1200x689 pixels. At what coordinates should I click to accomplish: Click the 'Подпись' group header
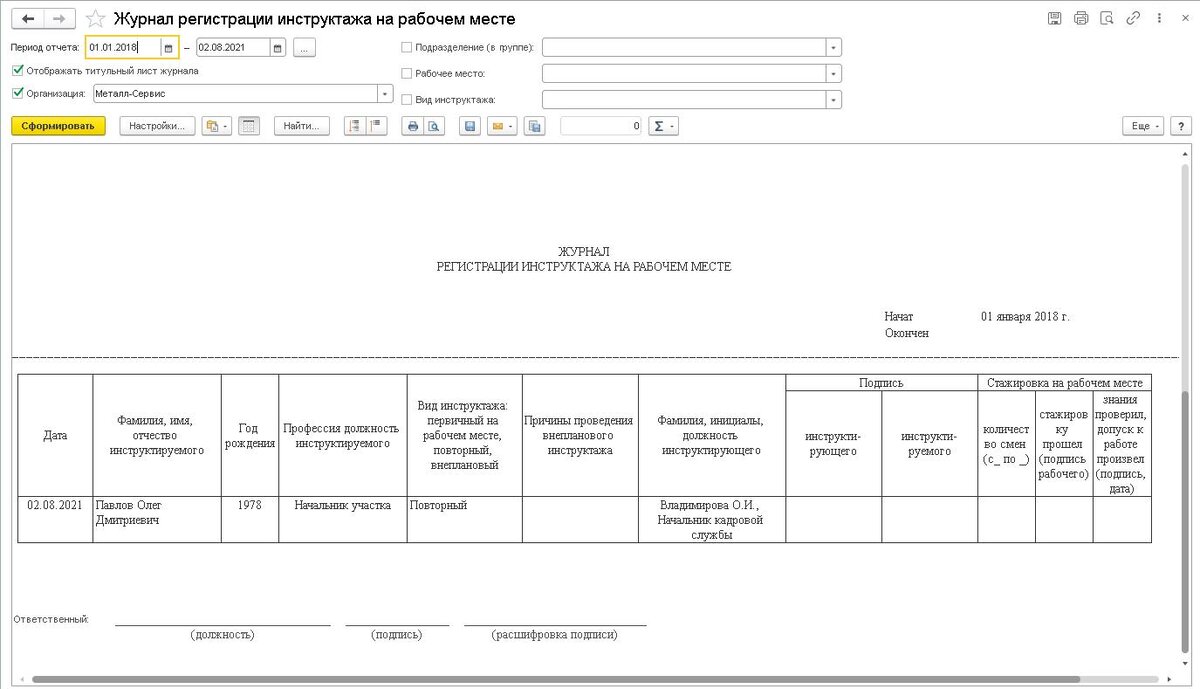pos(882,382)
